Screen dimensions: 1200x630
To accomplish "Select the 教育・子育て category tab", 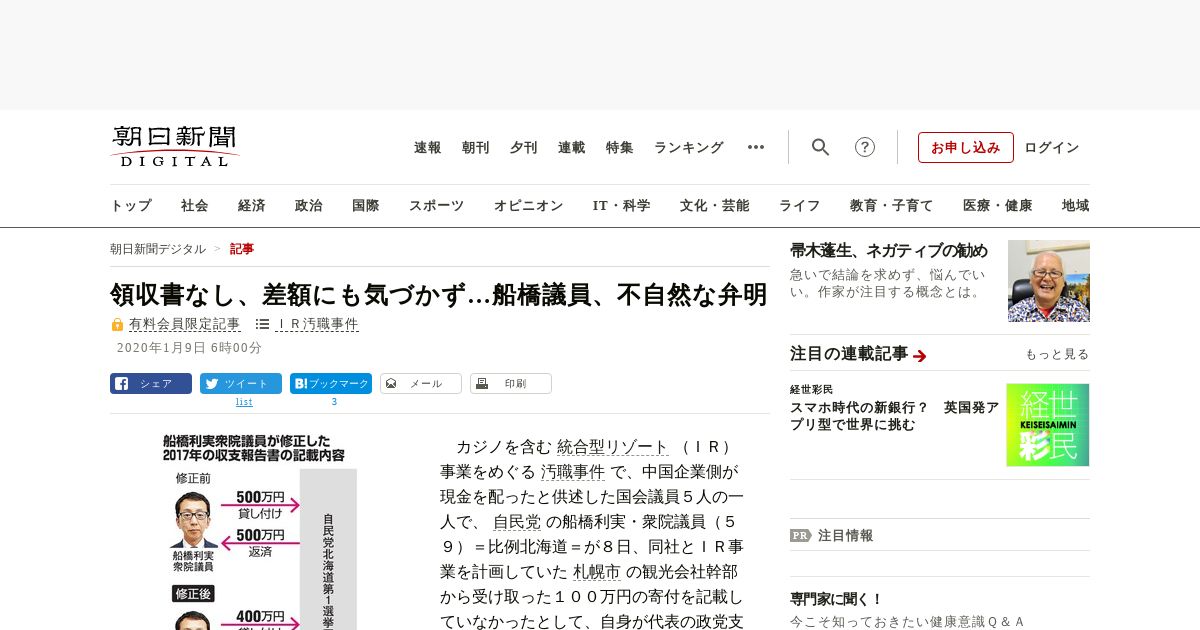I will [x=892, y=205].
